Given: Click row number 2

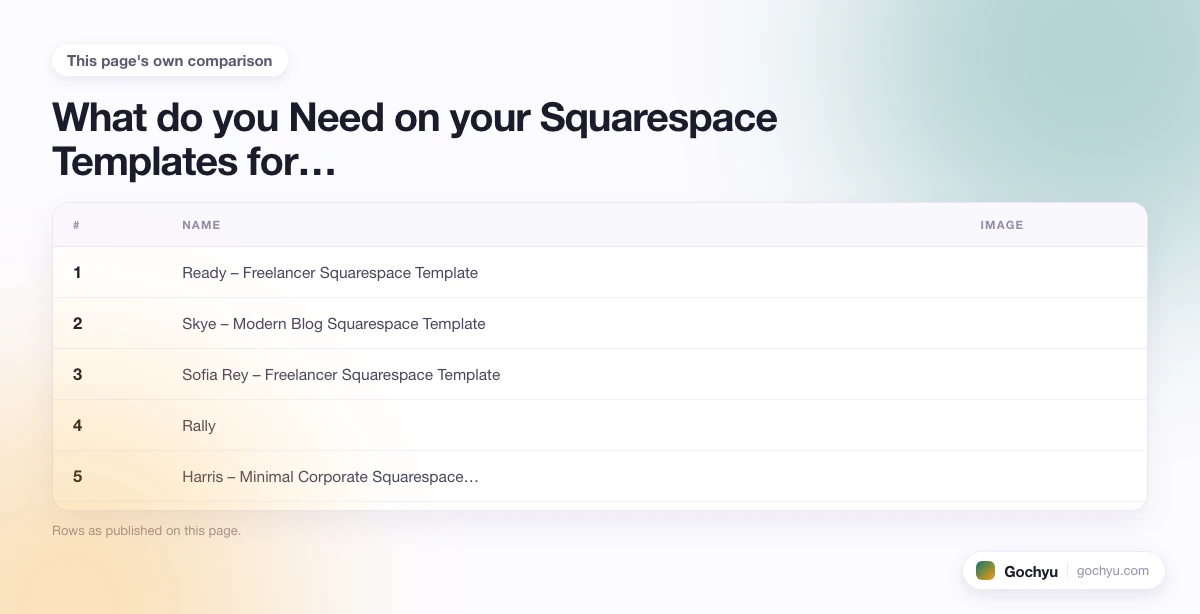Looking at the screenshot, I should point(77,323).
